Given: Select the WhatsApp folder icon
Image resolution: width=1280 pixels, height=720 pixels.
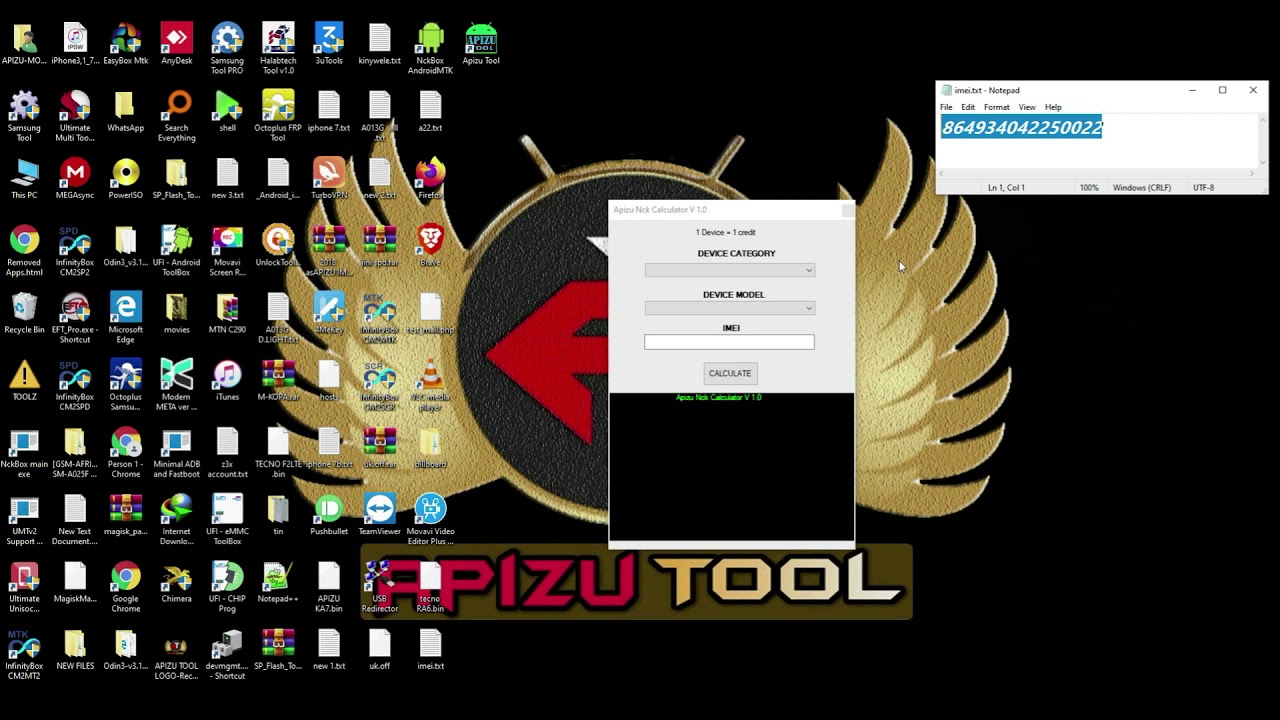Looking at the screenshot, I should (125, 113).
